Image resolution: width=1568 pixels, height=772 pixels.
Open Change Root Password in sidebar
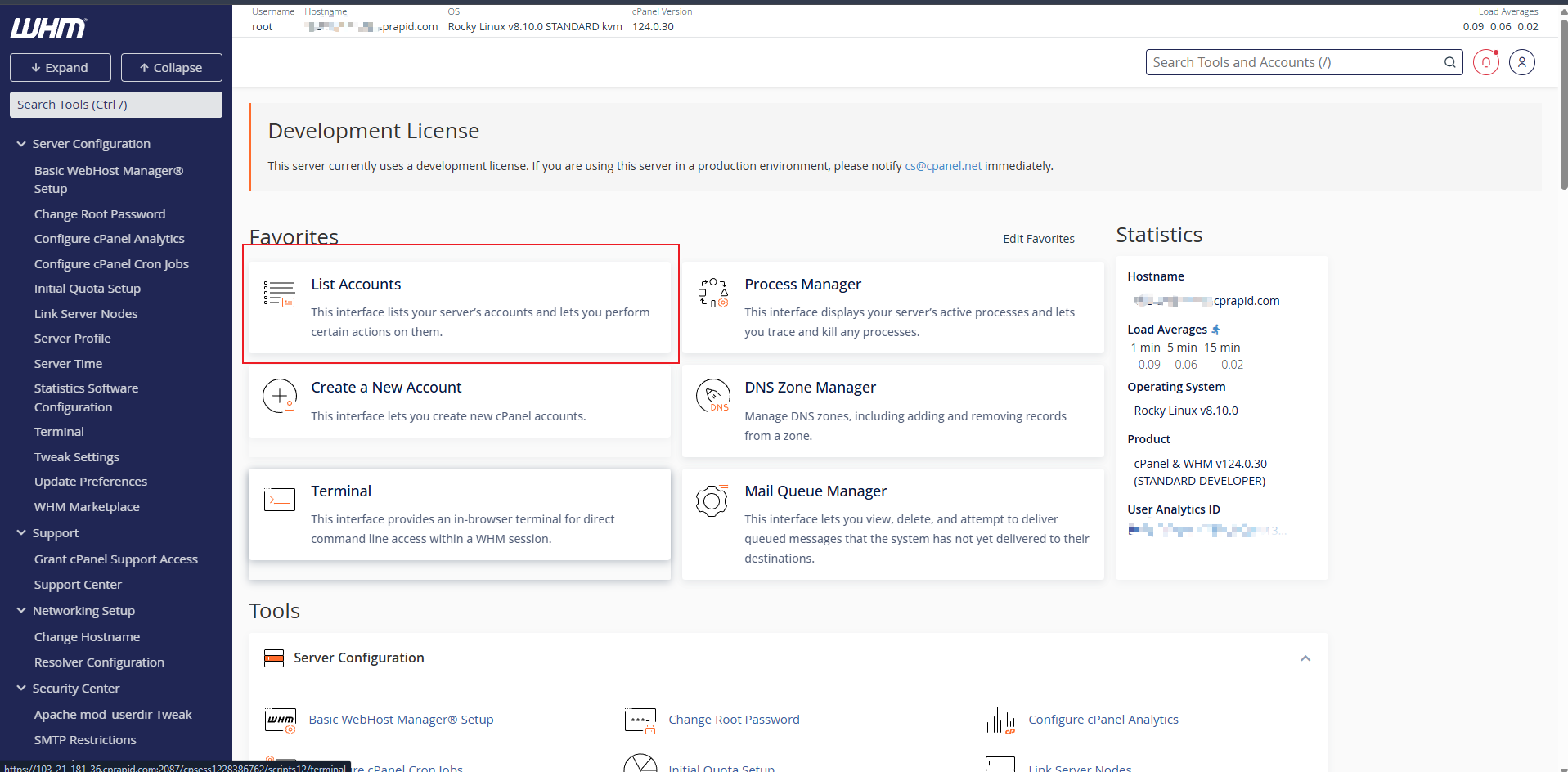tap(100, 214)
